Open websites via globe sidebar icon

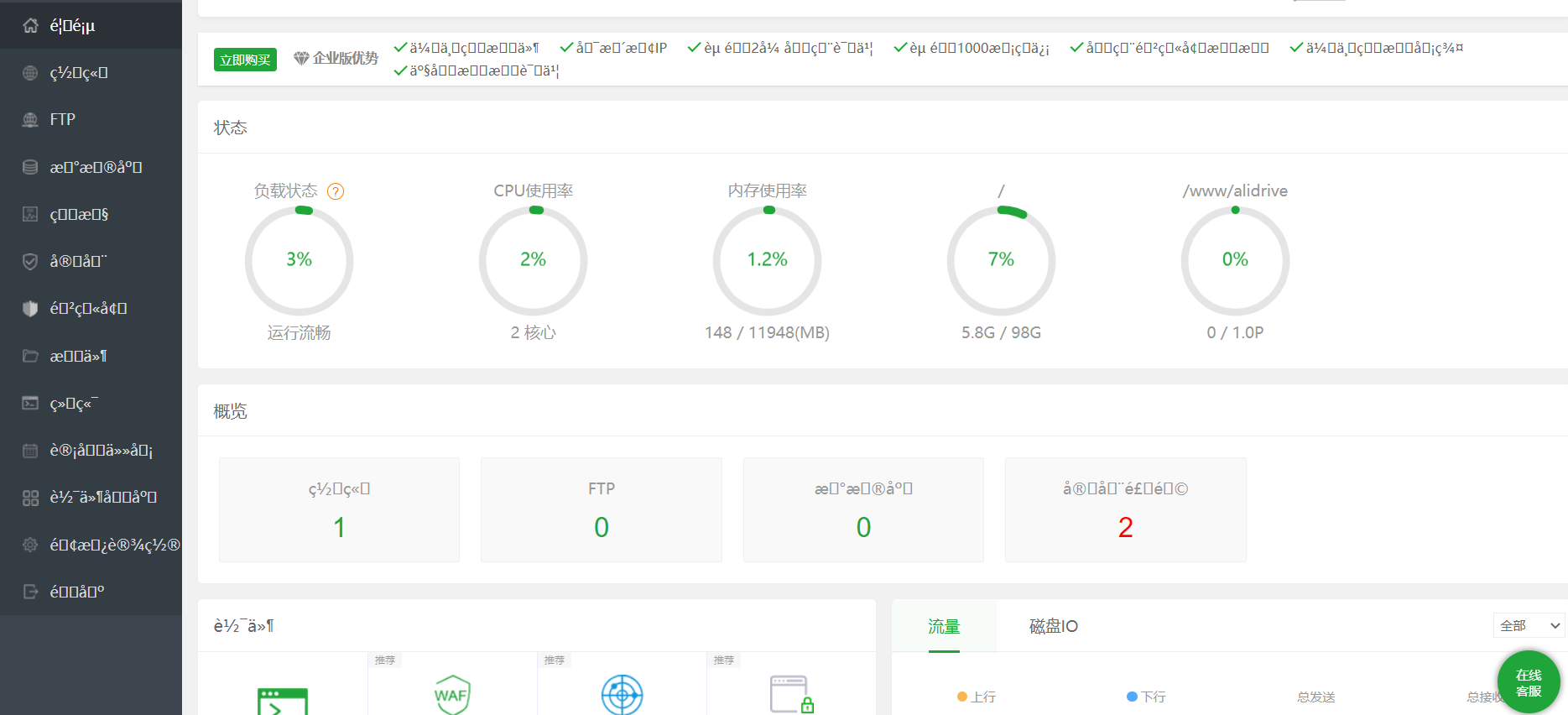click(30, 73)
